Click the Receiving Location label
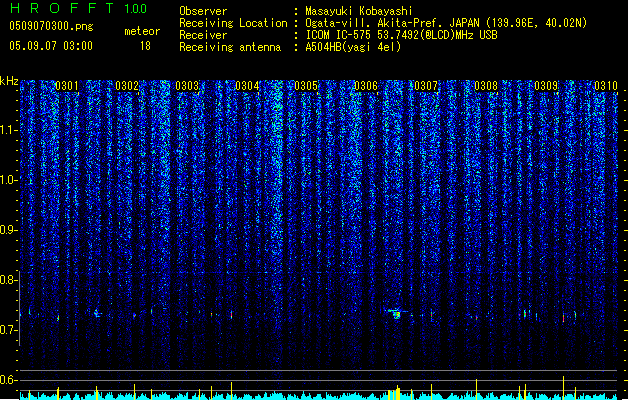The image size is (629, 400). point(233,23)
